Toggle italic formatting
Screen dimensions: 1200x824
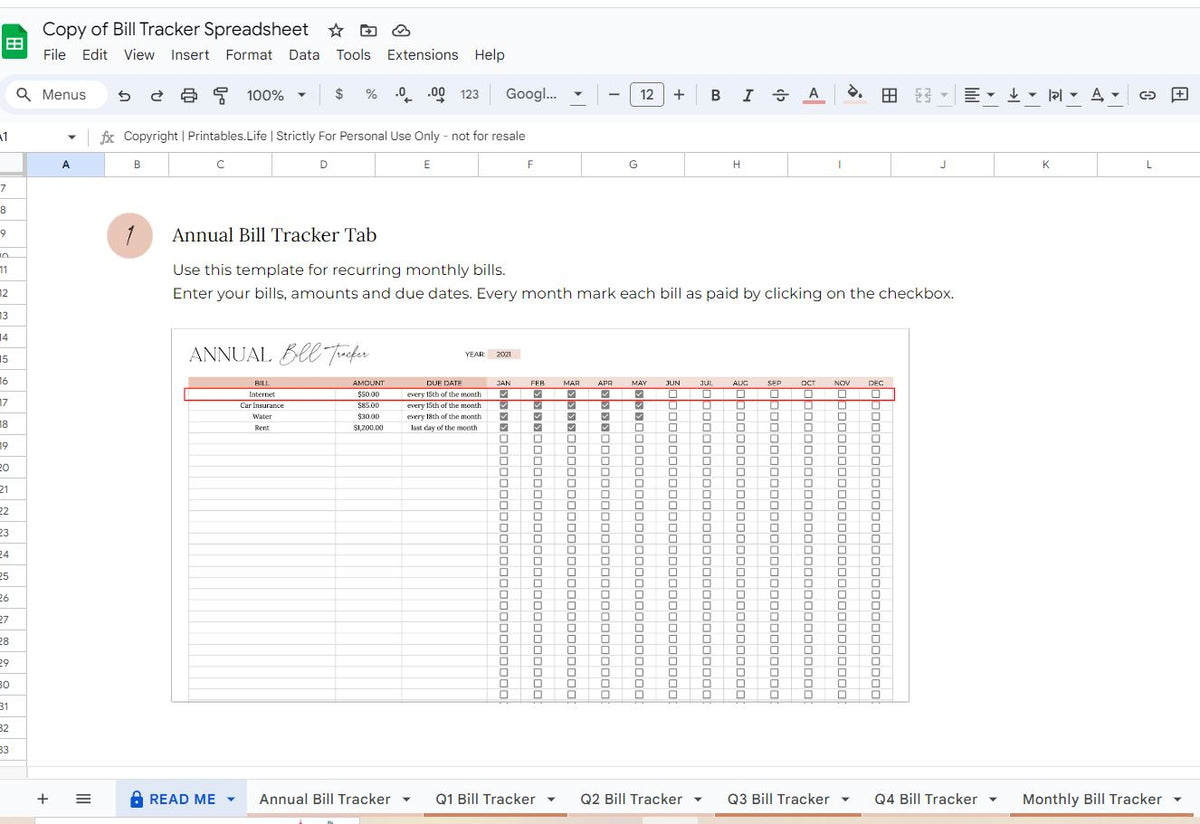[748, 95]
